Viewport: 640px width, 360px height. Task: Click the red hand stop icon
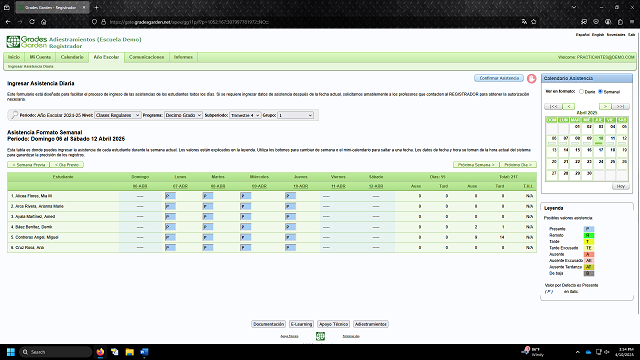(531, 78)
